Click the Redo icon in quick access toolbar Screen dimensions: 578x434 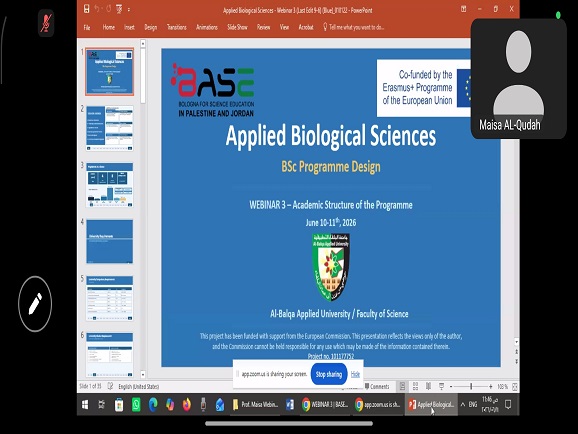[108, 9]
